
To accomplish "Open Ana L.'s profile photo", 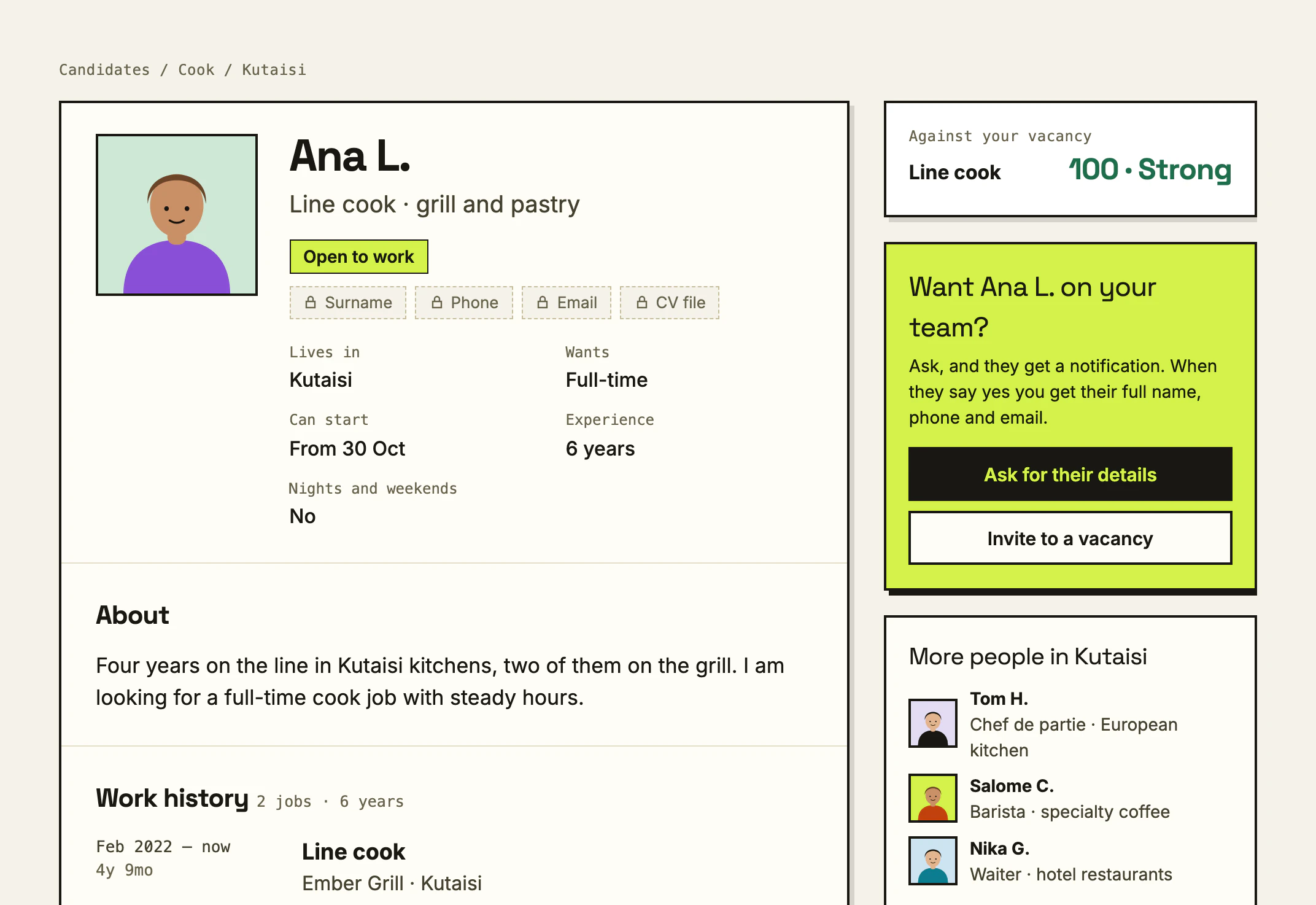I will tap(177, 215).
